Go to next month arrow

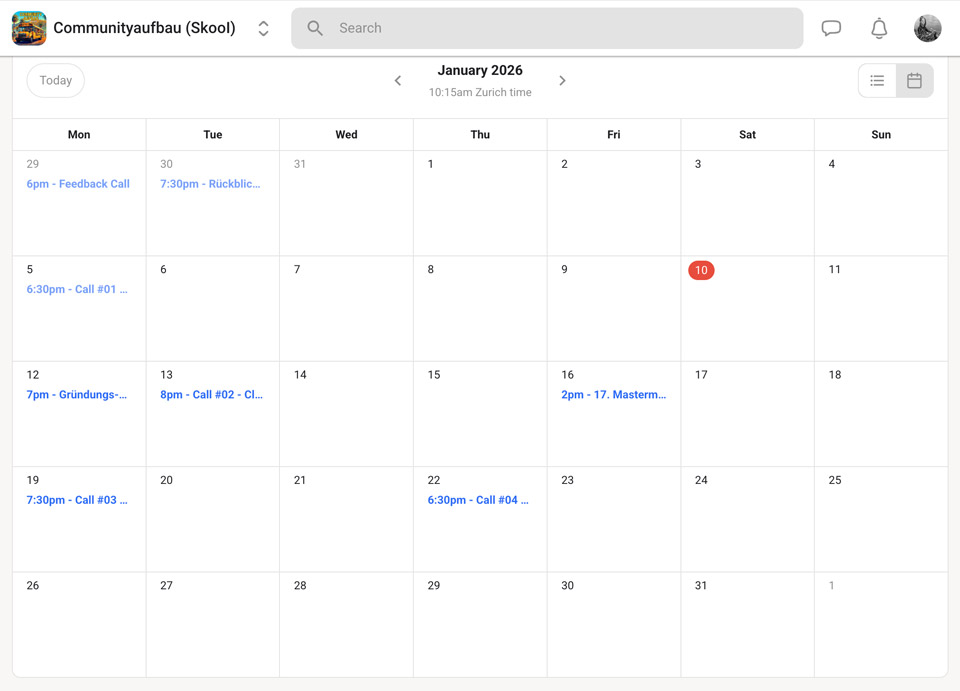[x=562, y=81]
